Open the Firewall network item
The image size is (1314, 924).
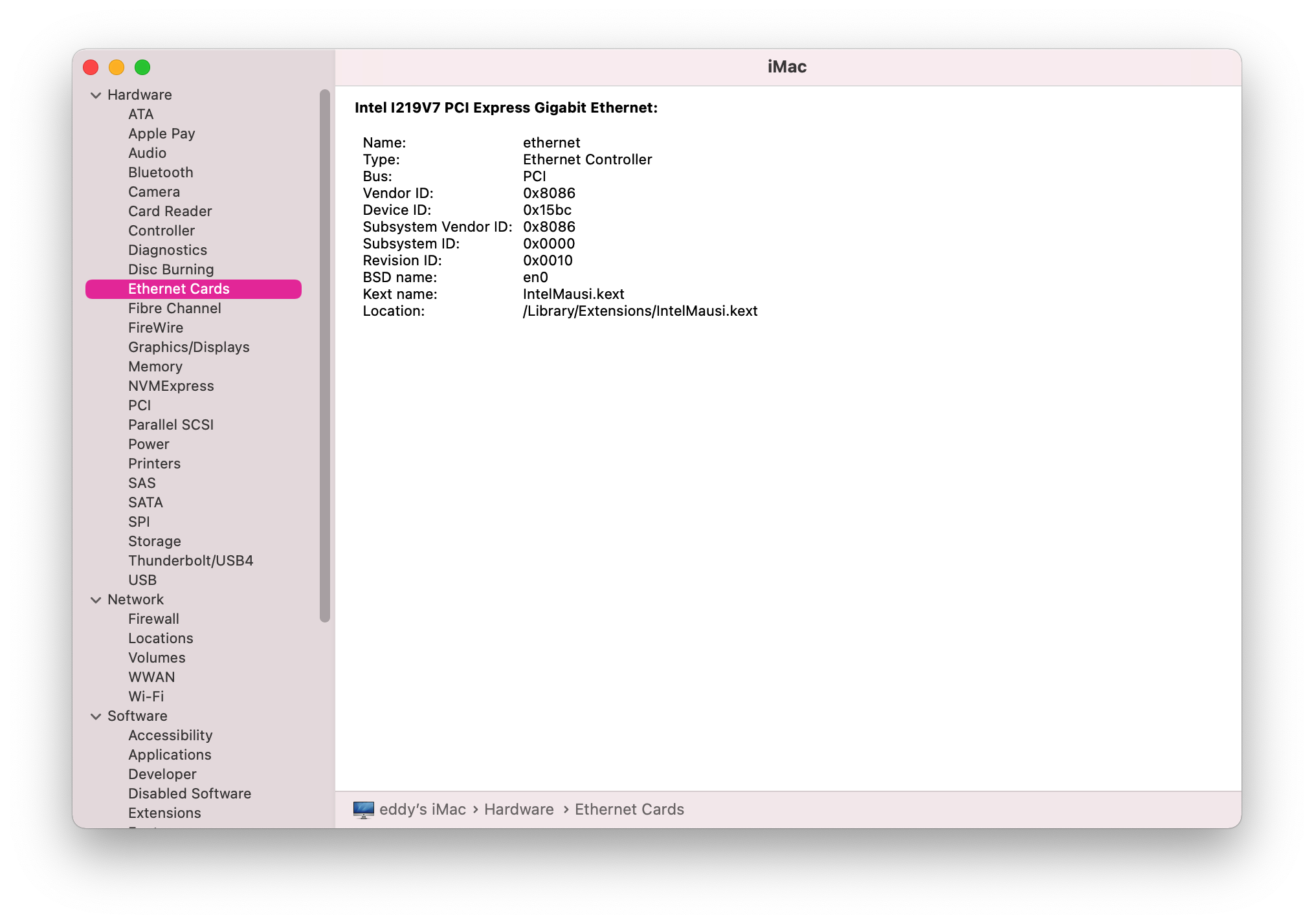tap(153, 619)
